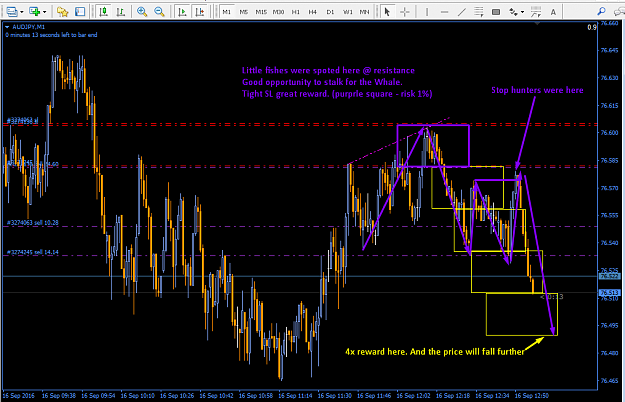Select 'Little fishes were spoted here' text object
This screenshot has width=625, height=402.
coord(328,71)
